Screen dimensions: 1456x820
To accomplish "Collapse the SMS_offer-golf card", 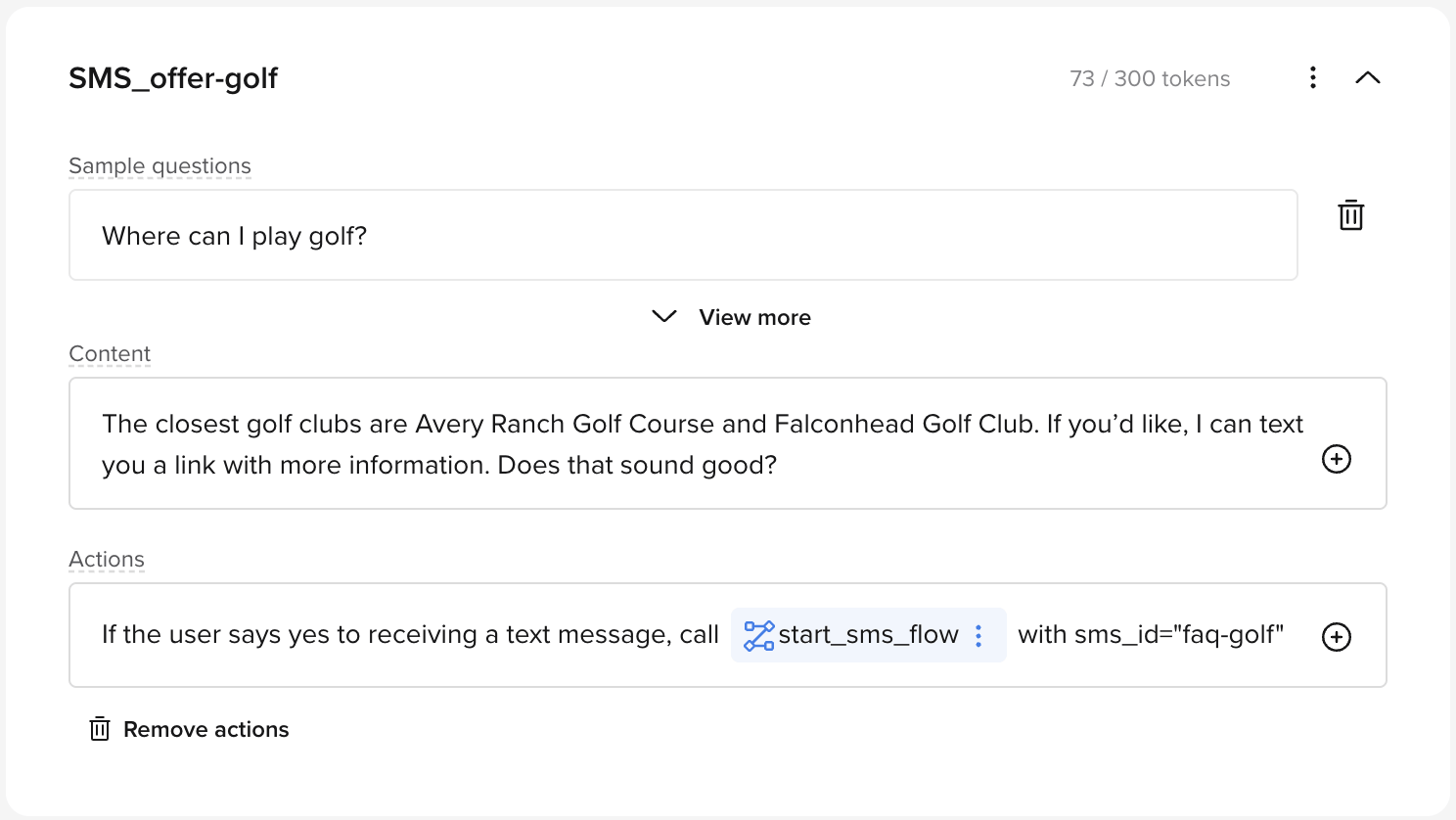I will click(1368, 78).
